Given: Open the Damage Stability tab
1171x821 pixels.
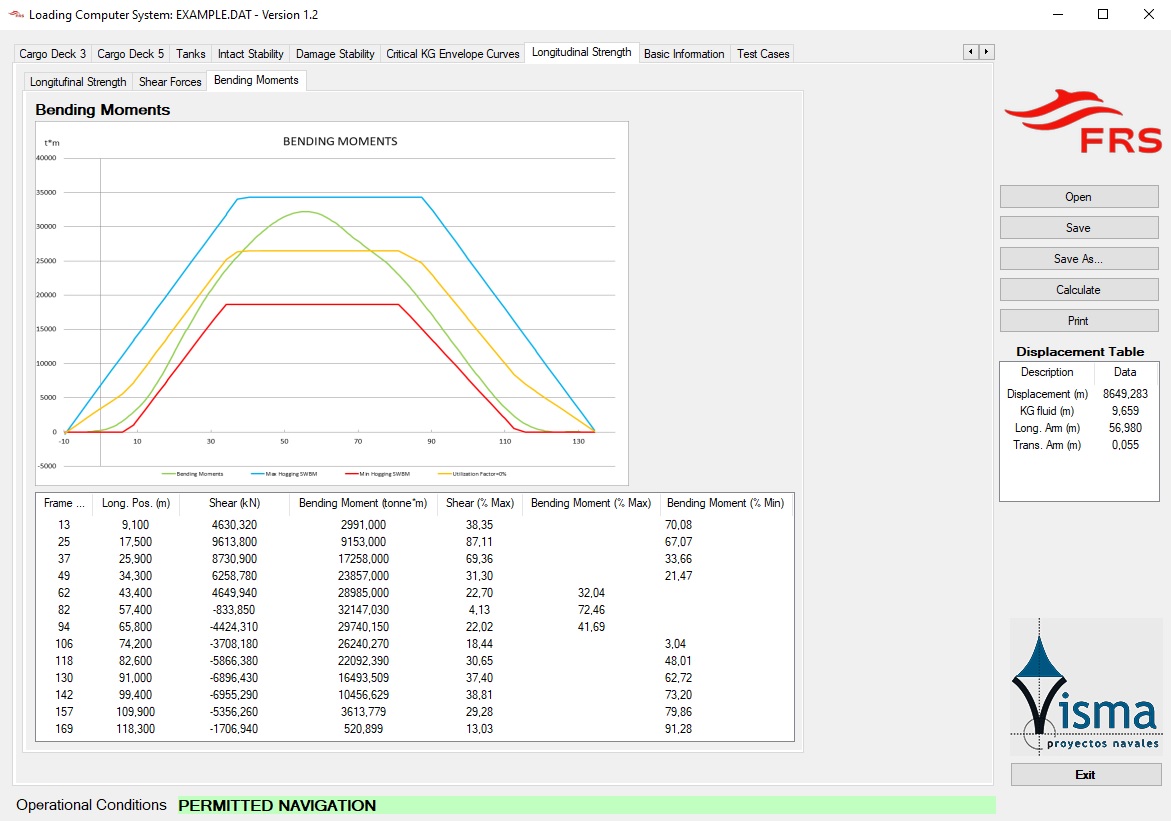Looking at the screenshot, I should click(335, 54).
